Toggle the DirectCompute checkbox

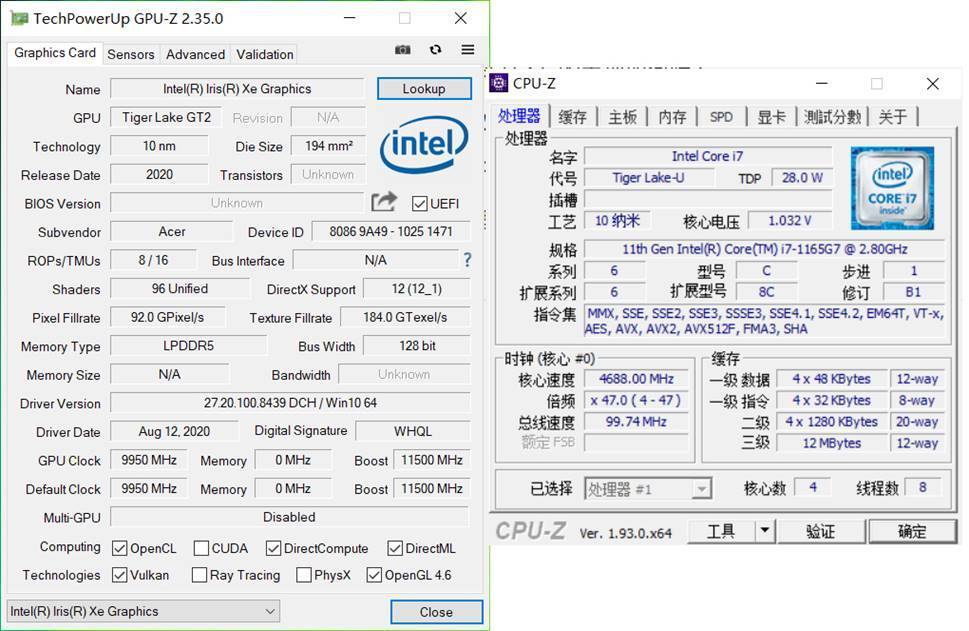coord(273,548)
